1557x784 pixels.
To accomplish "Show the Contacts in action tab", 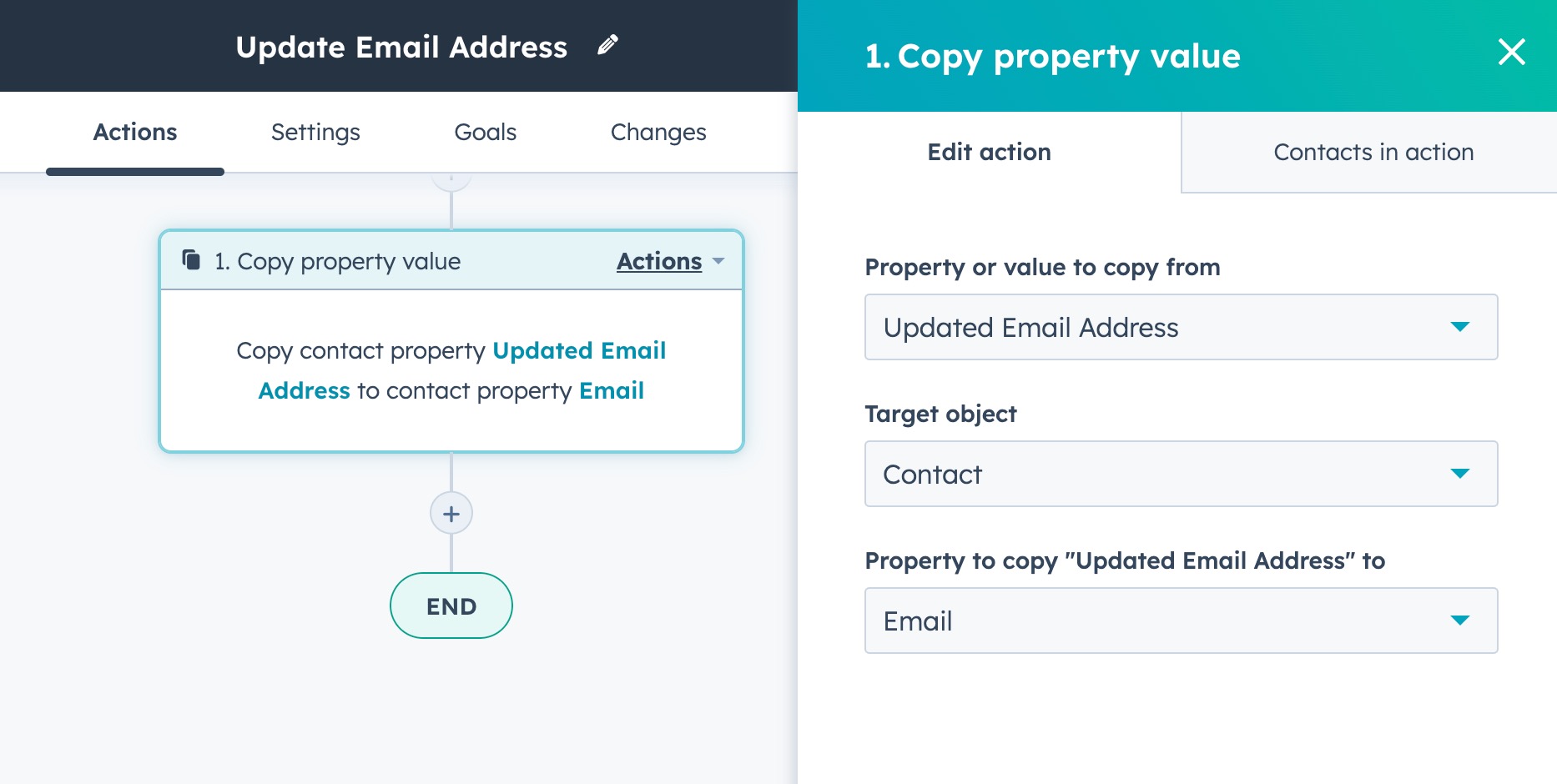I will (1373, 153).
